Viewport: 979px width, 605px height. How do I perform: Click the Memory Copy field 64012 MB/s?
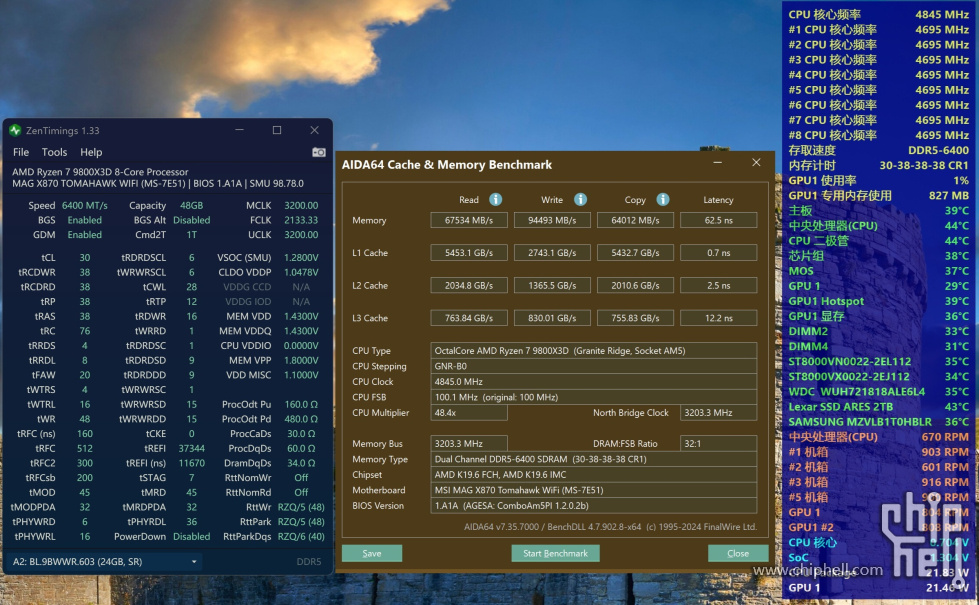635,220
